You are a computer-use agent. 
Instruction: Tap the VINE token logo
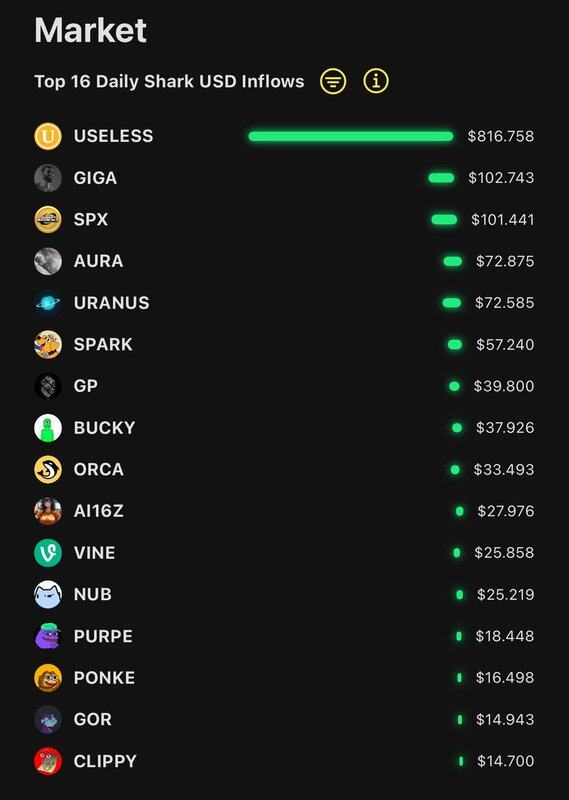click(x=48, y=553)
